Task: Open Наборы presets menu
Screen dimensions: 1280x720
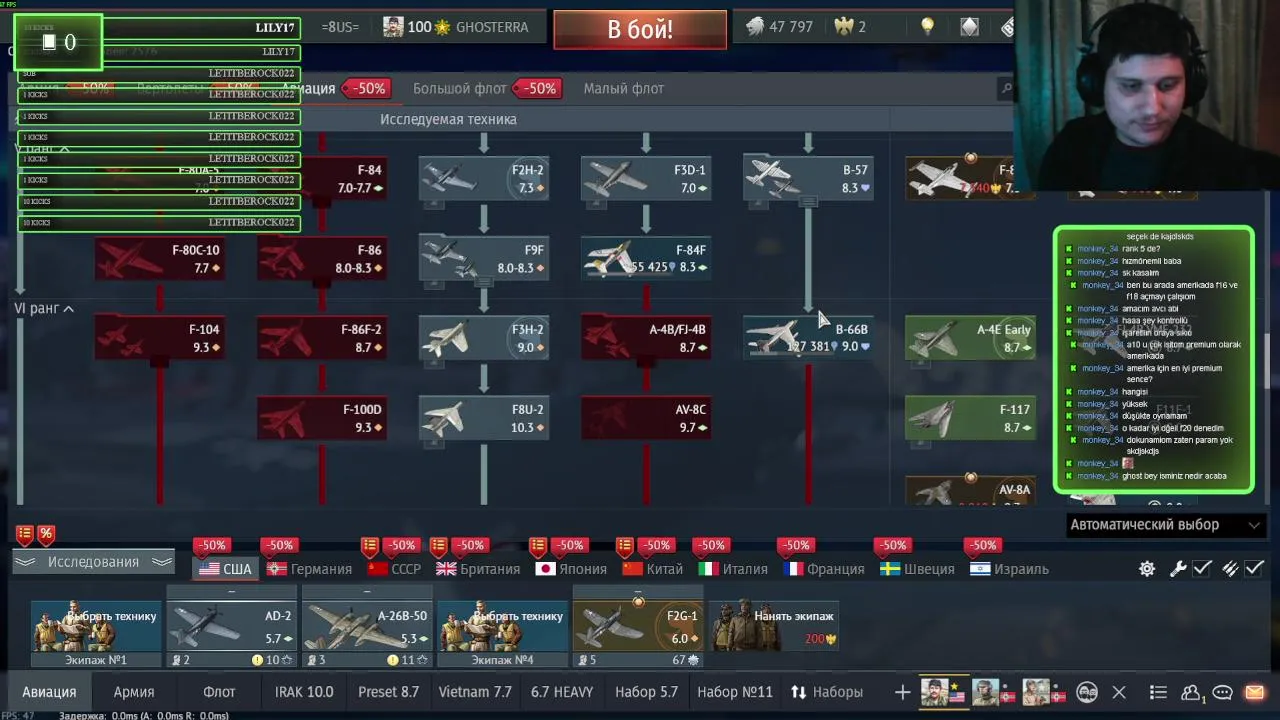Action: click(827, 692)
